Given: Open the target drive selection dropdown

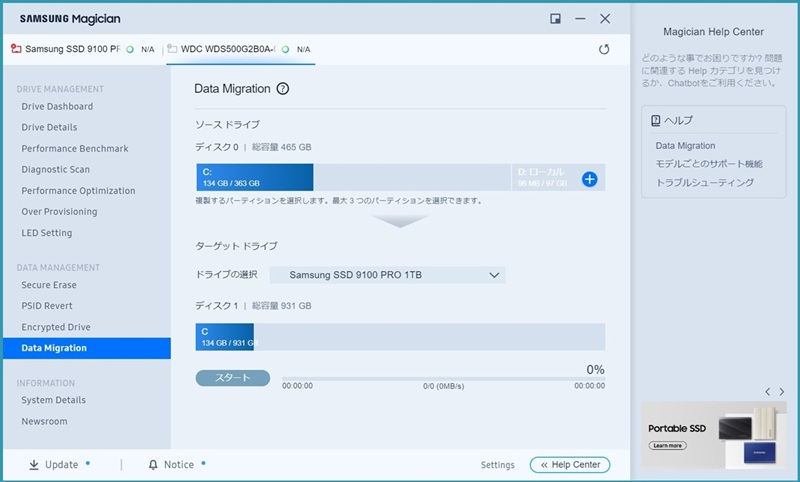Looking at the screenshot, I should tap(387, 275).
